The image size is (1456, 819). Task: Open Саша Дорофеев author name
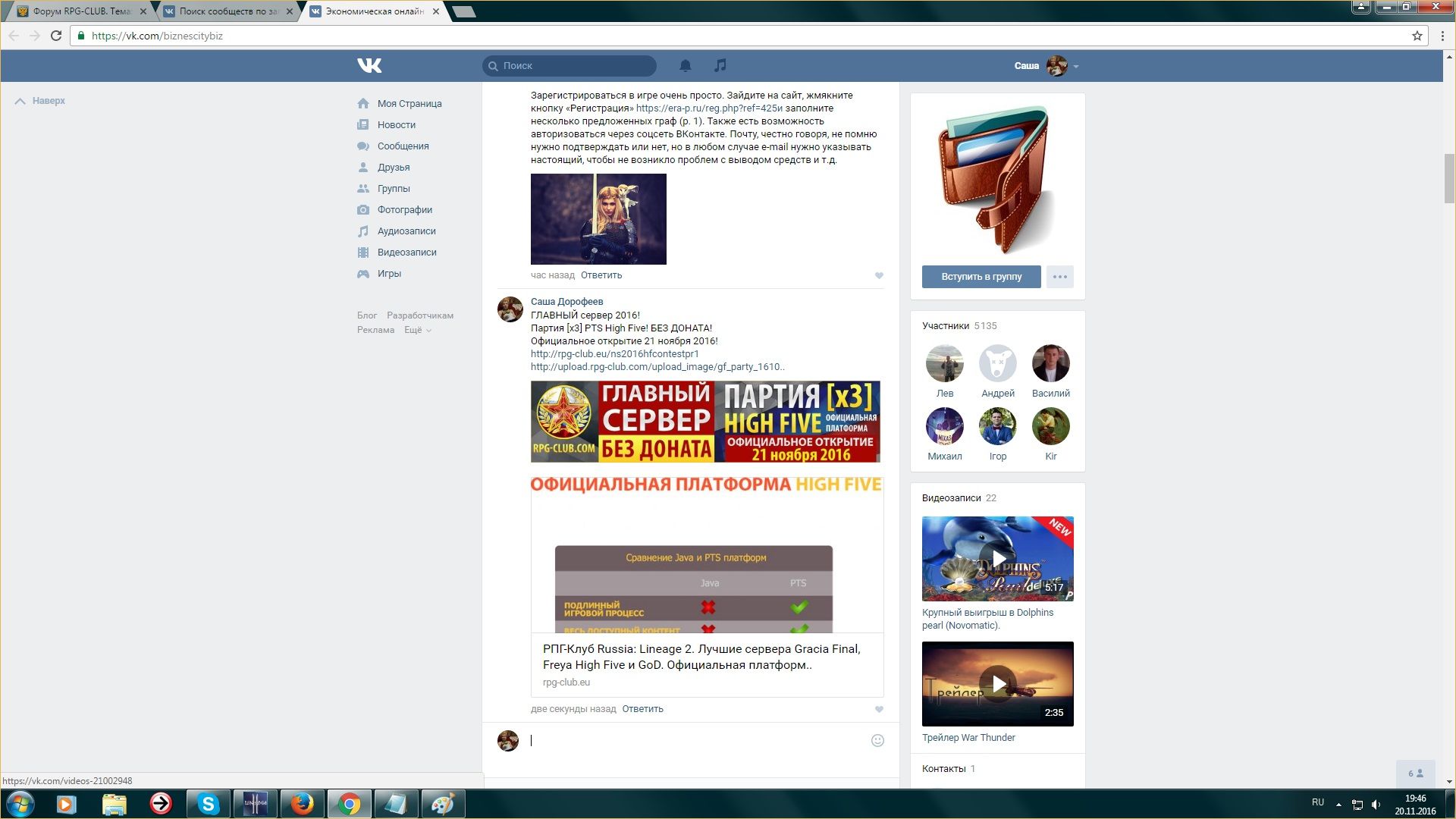point(566,302)
